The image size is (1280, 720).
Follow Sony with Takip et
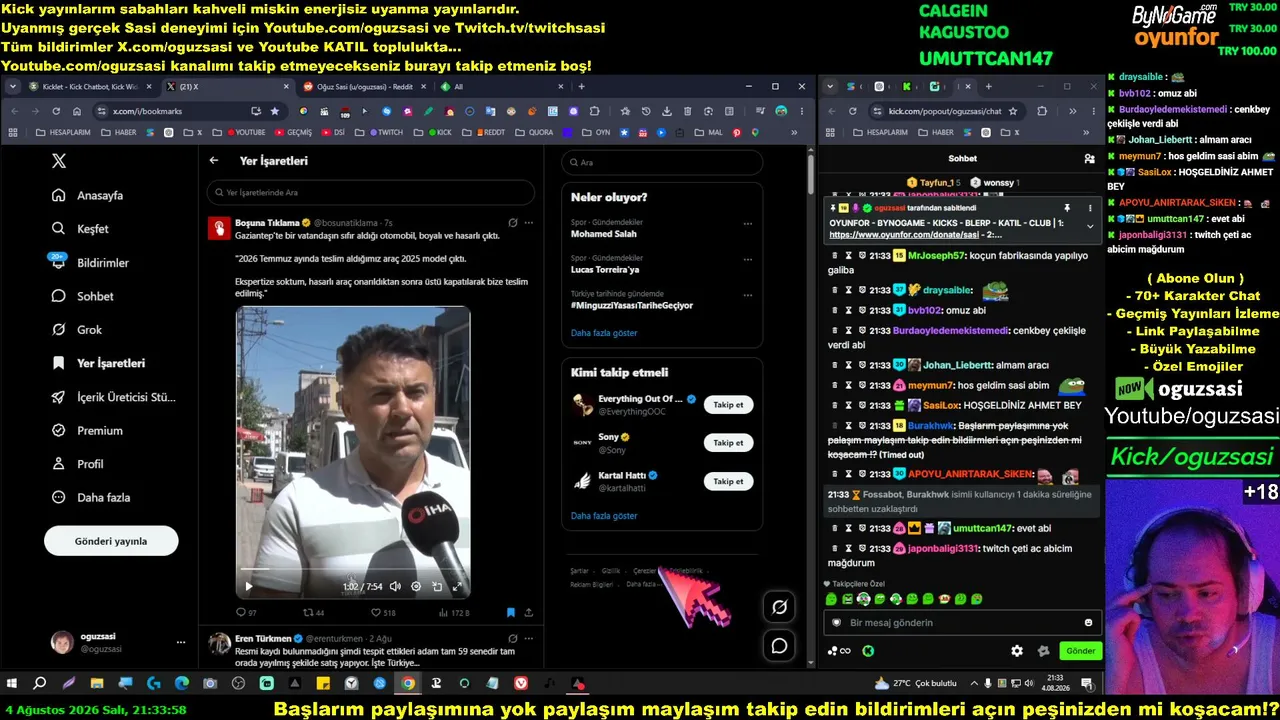728,443
